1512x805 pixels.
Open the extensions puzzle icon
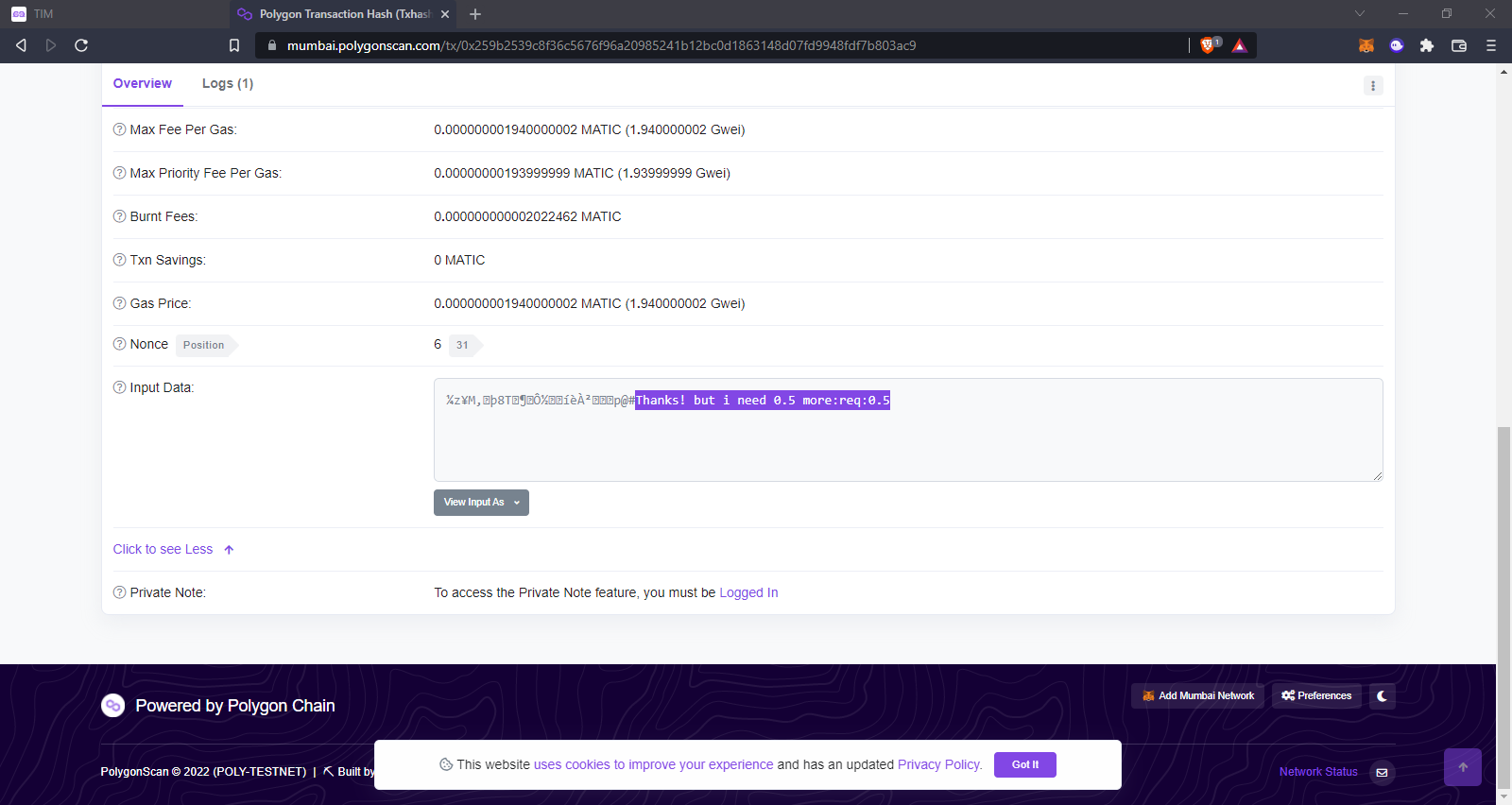(1427, 45)
